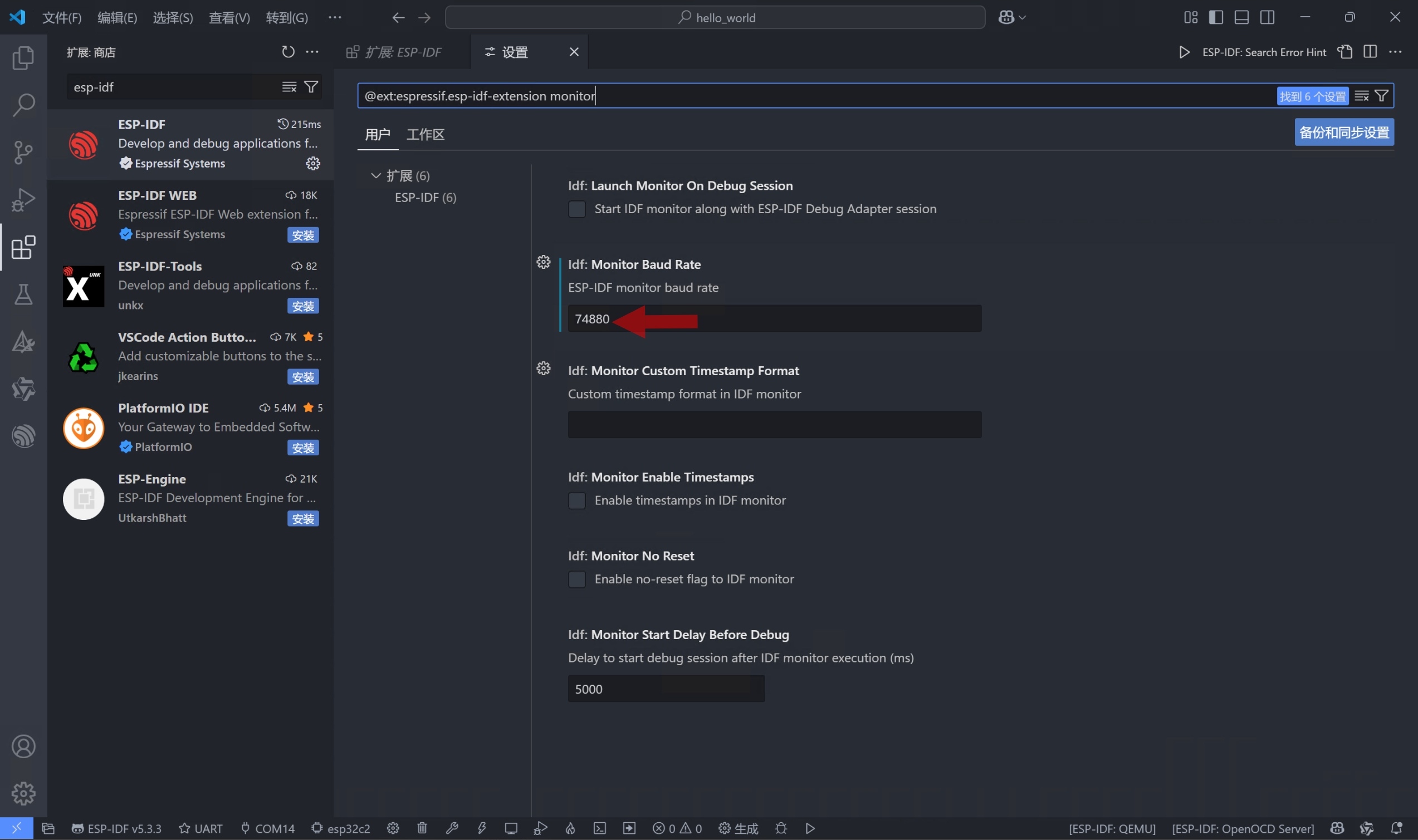
Task: Click full clean trash icon in status bar
Action: 422,829
